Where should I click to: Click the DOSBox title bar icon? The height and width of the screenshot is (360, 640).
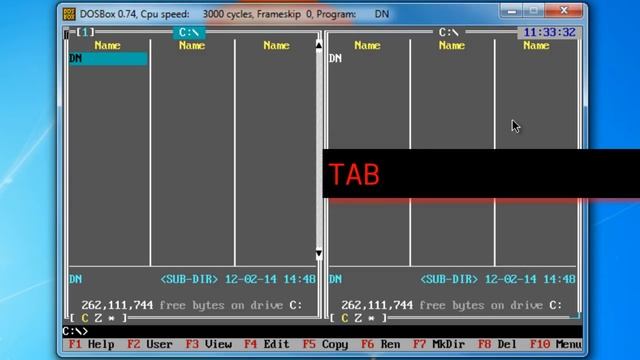(69, 14)
